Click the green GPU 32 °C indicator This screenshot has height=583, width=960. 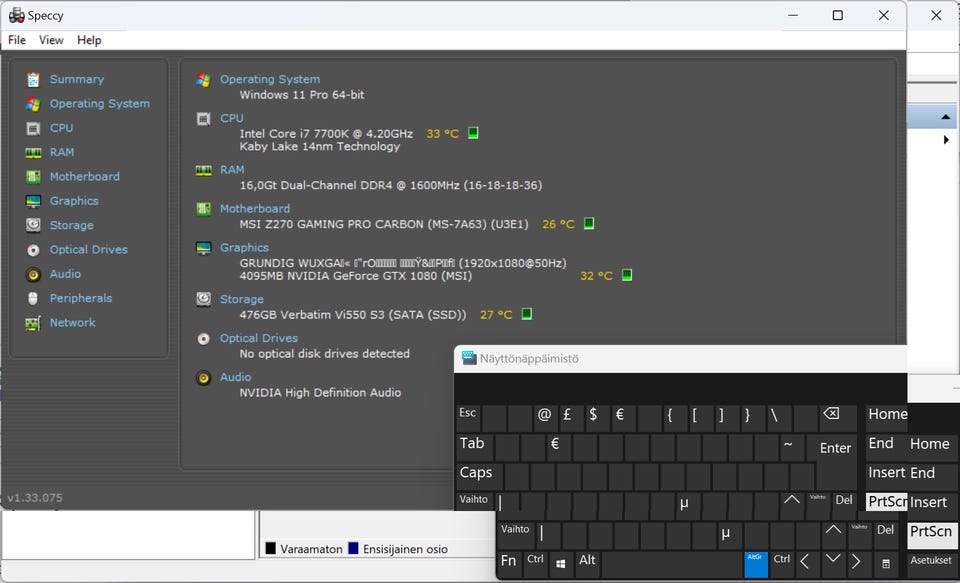pyautogui.click(x=626, y=275)
